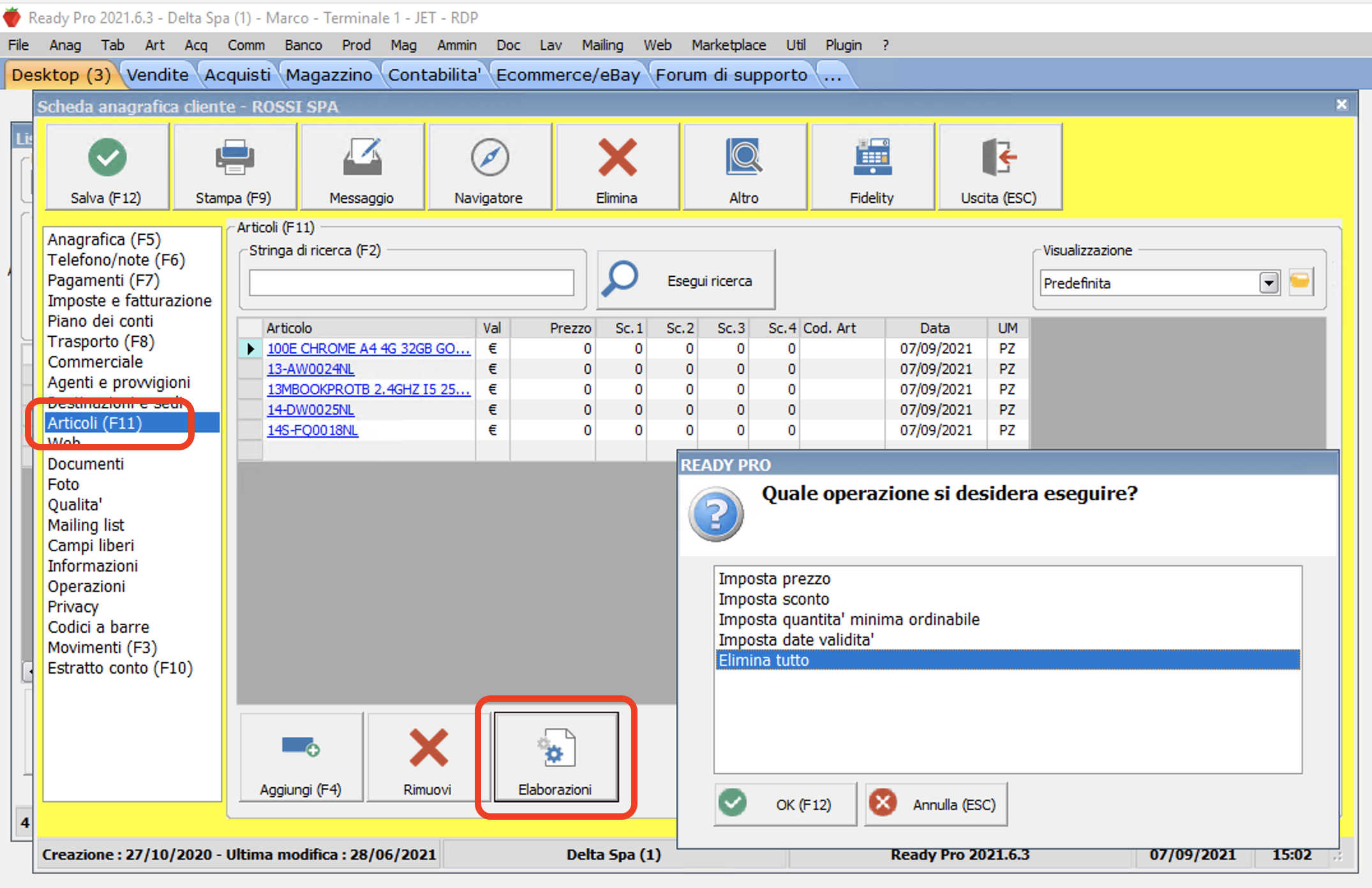Open the Fidelity cash register button
The width and height of the screenshot is (1372, 888).
pos(872,167)
